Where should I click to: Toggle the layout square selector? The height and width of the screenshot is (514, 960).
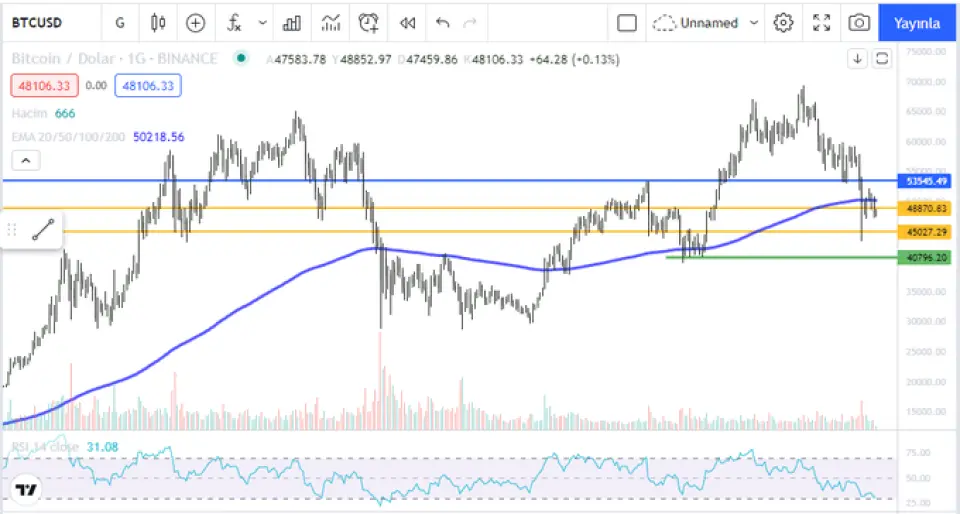[627, 22]
